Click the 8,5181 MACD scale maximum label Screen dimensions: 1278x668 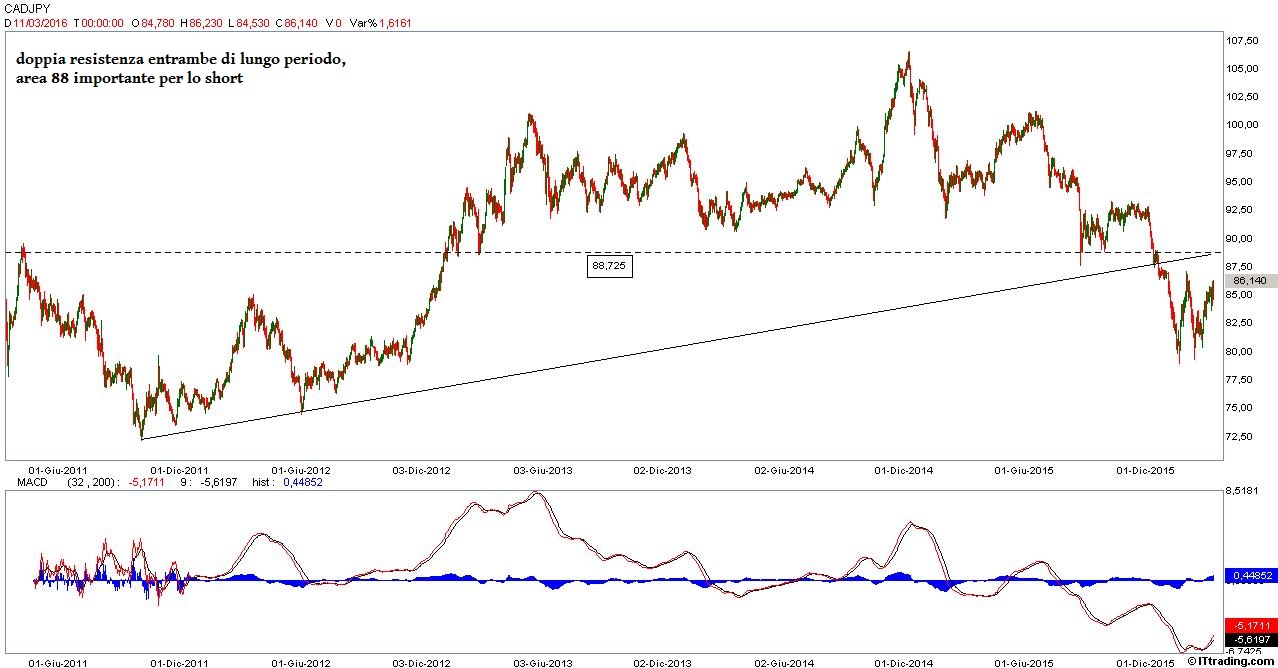(x=1242, y=491)
